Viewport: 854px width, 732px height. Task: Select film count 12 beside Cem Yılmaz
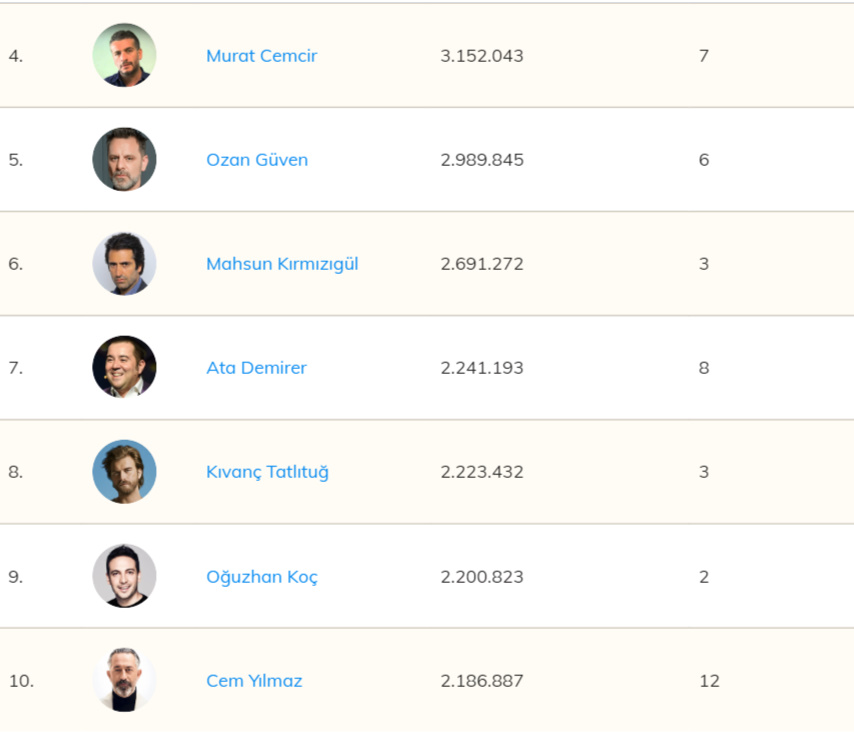point(709,681)
